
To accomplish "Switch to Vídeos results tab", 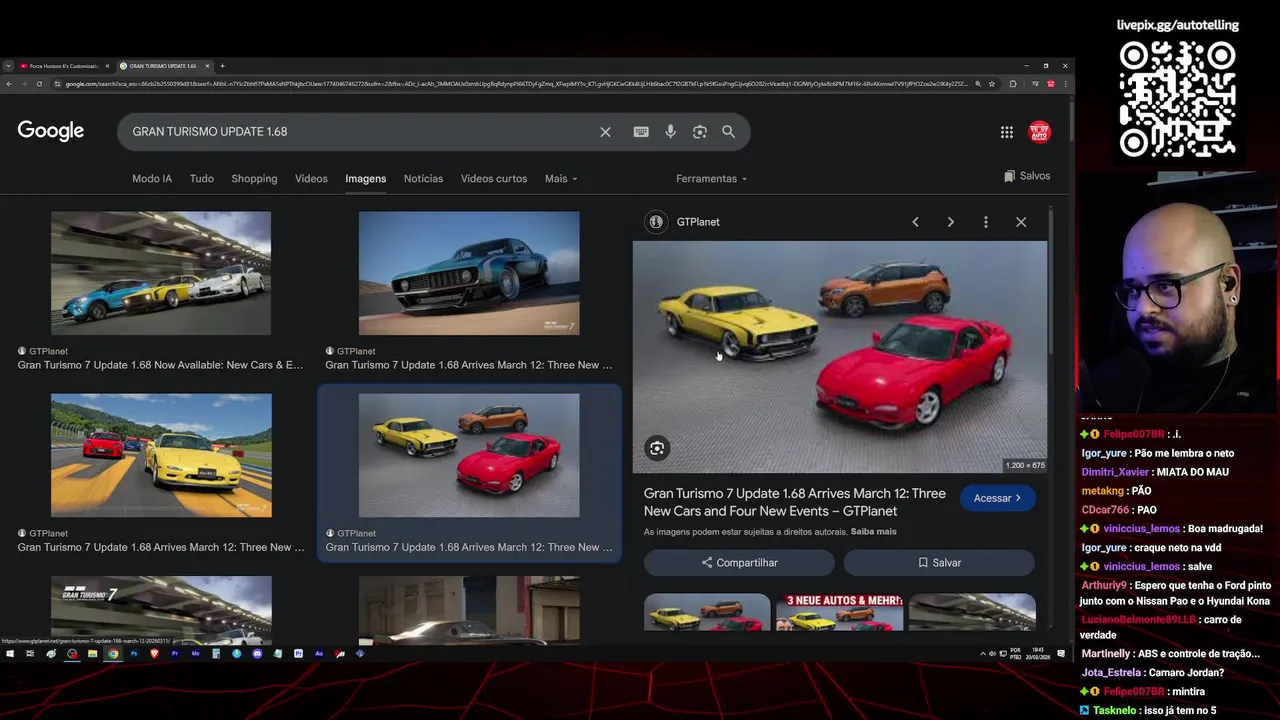I will pyautogui.click(x=311, y=178).
